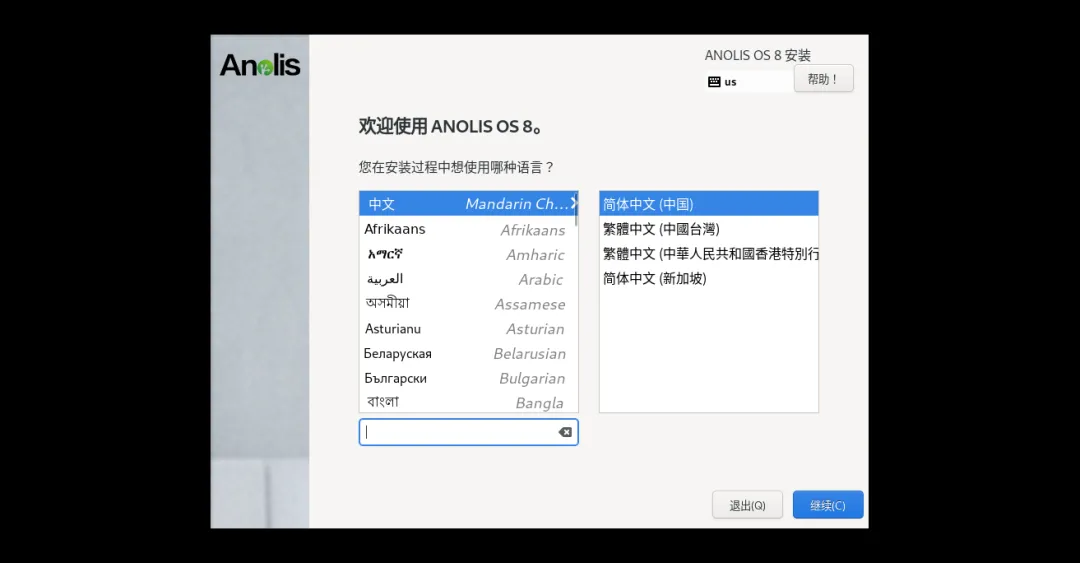Select the Arabic language row
The height and width of the screenshot is (563, 1080).
coord(468,279)
